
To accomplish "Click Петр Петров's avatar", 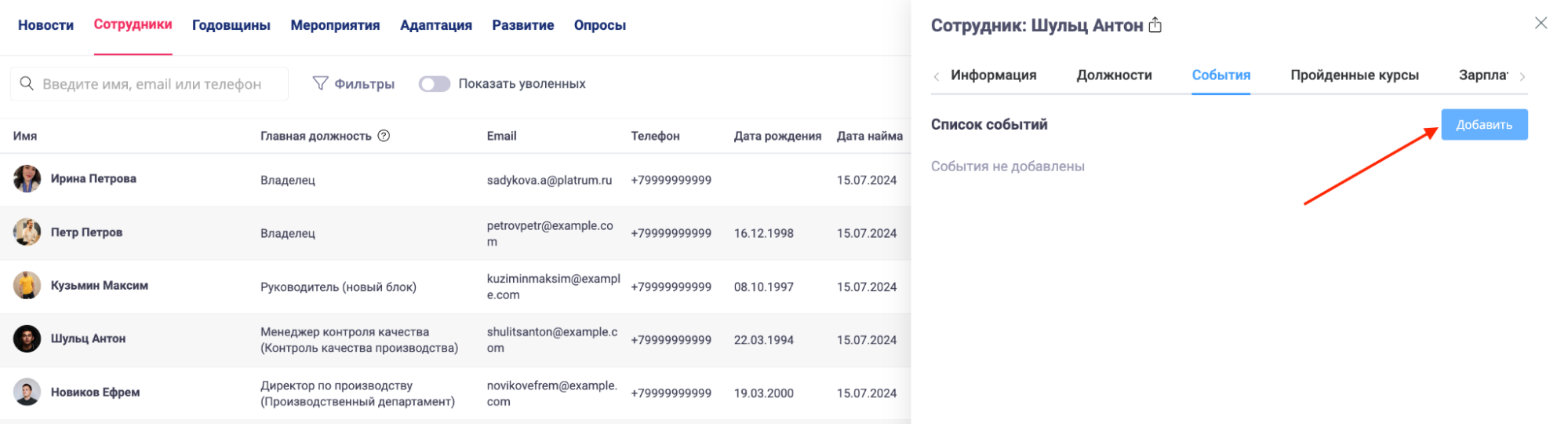I will point(27,232).
